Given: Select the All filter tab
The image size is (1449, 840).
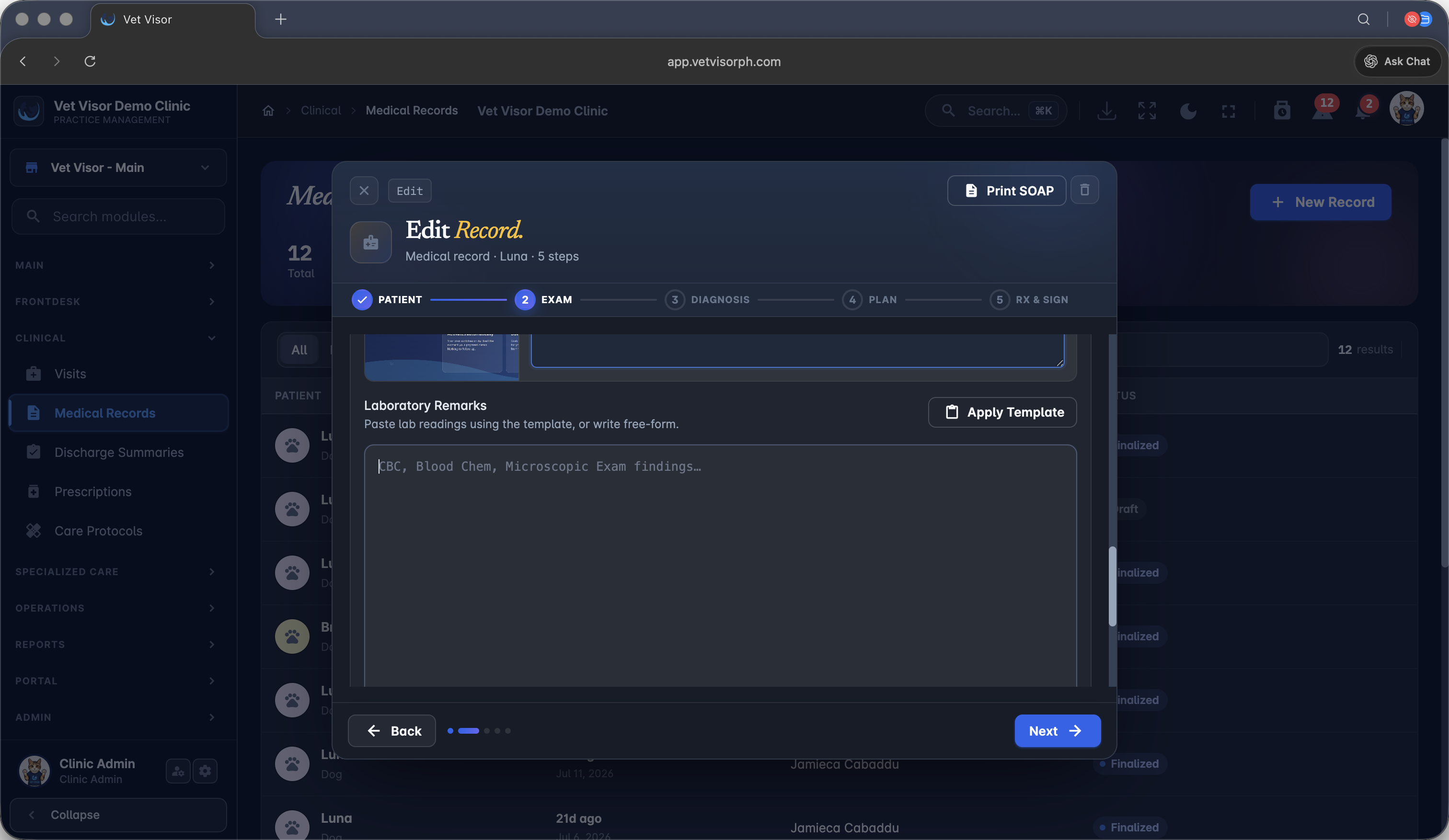Looking at the screenshot, I should [x=299, y=350].
